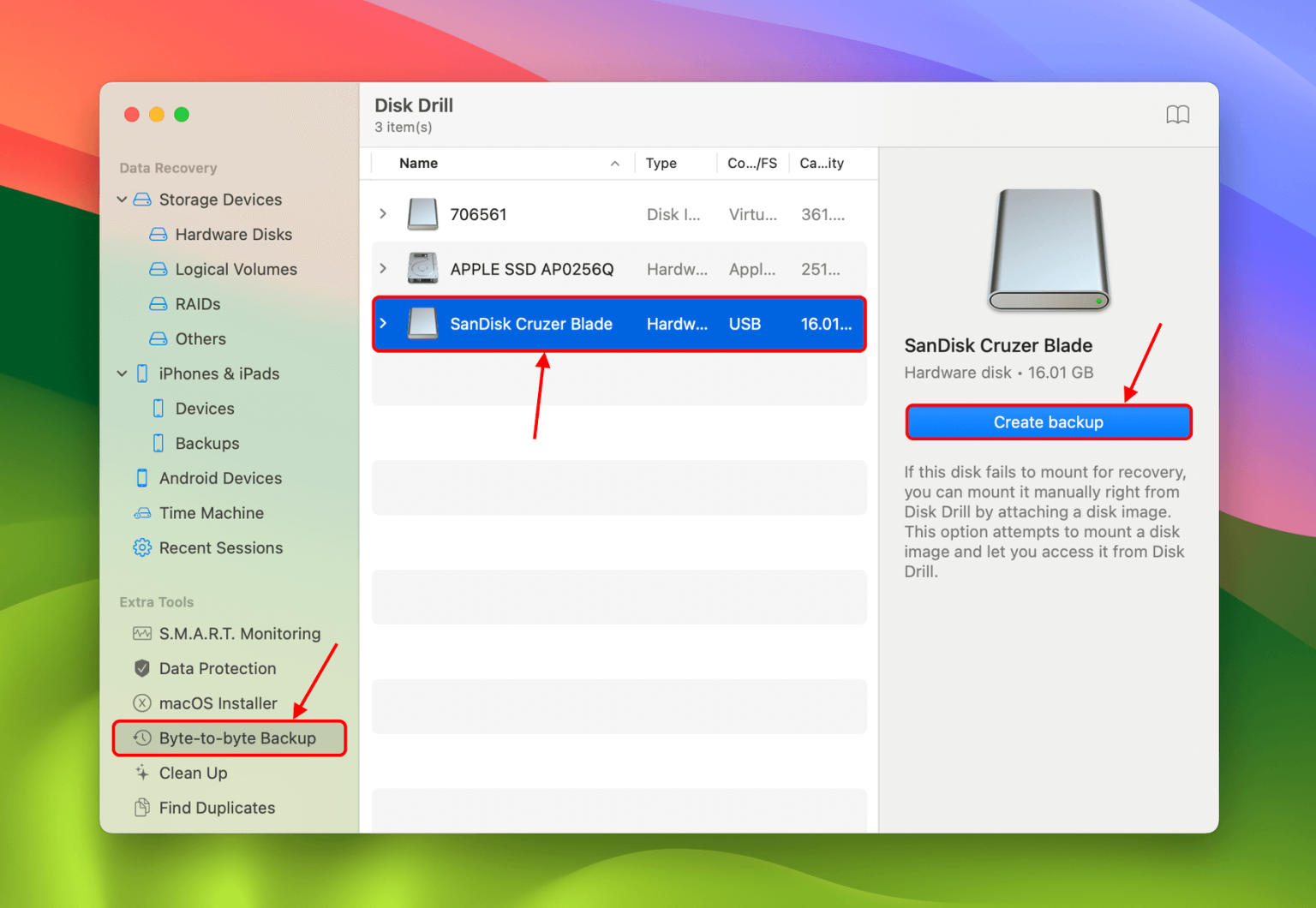Select the S.M.A.R.T. Monitoring tool
This screenshot has width=1316, height=908.
240,633
